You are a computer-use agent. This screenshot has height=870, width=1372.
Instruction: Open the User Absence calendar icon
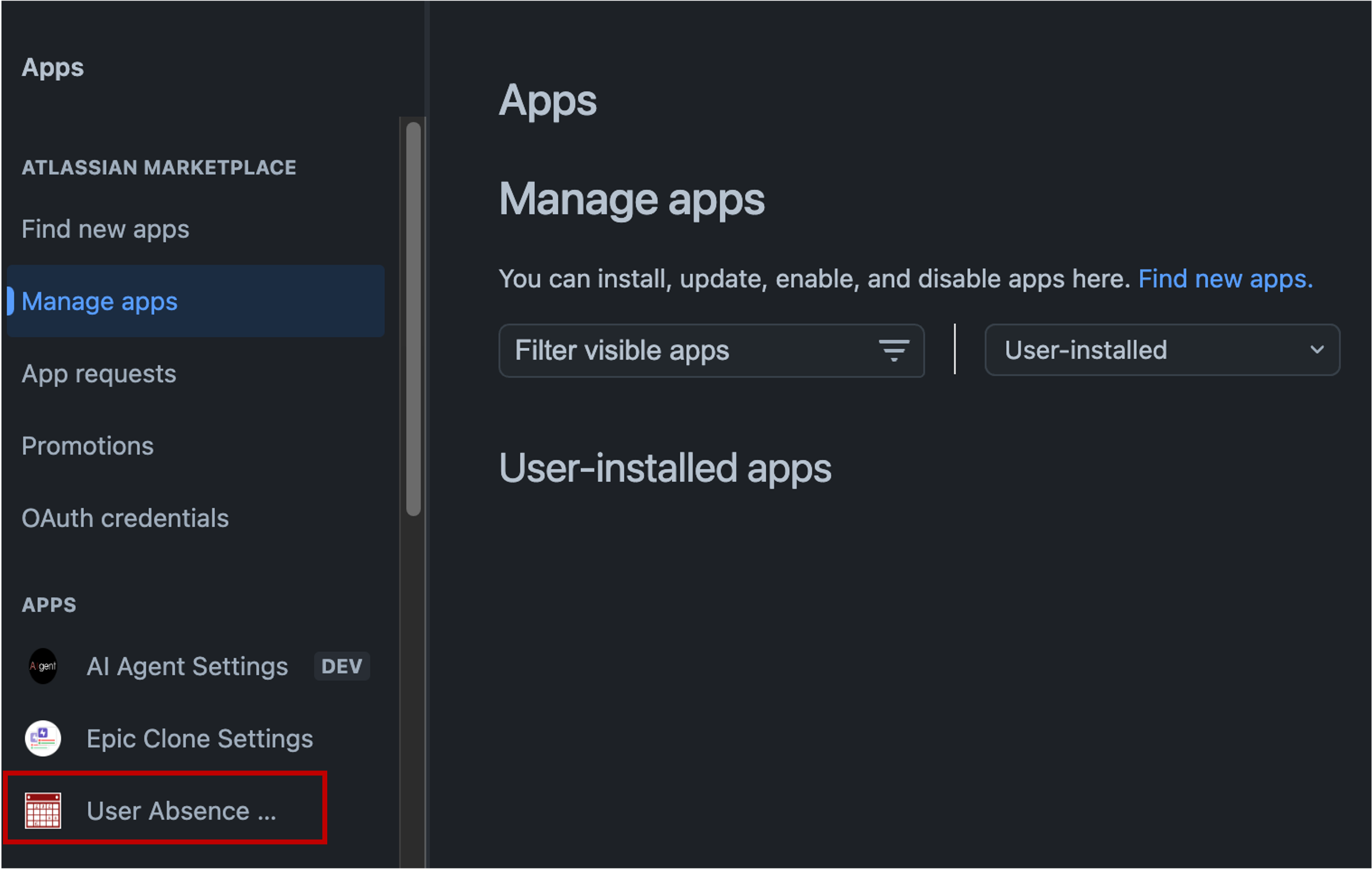pyautogui.click(x=42, y=811)
